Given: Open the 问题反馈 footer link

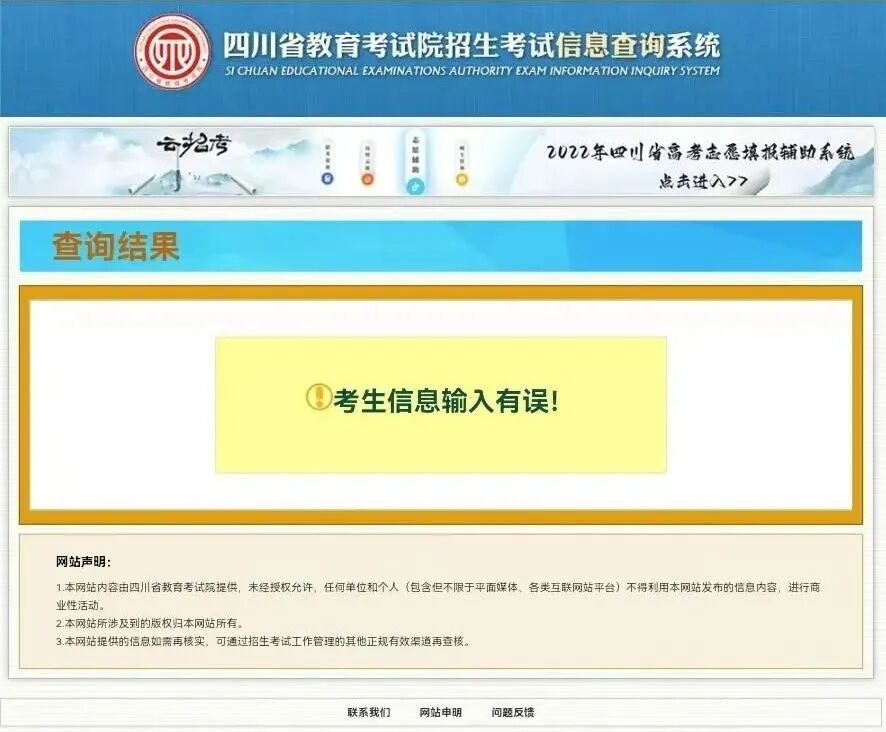Looking at the screenshot, I should [x=513, y=712].
